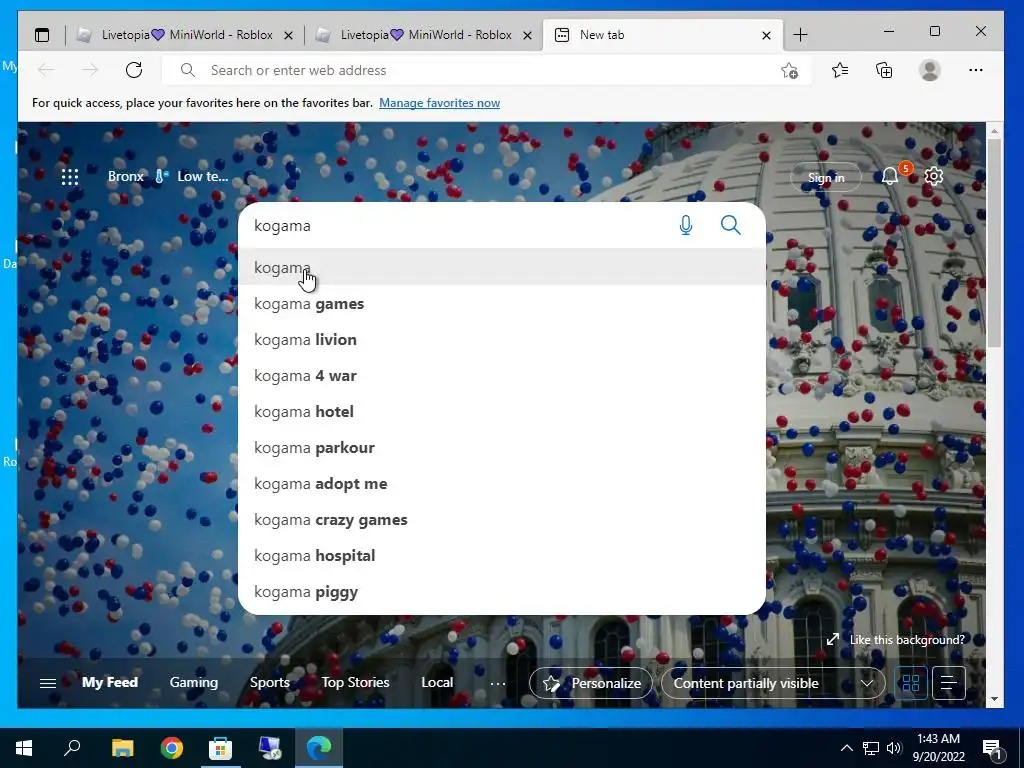Launch Google Chrome from taskbar
This screenshot has width=1024, height=768.
pyautogui.click(x=172, y=748)
